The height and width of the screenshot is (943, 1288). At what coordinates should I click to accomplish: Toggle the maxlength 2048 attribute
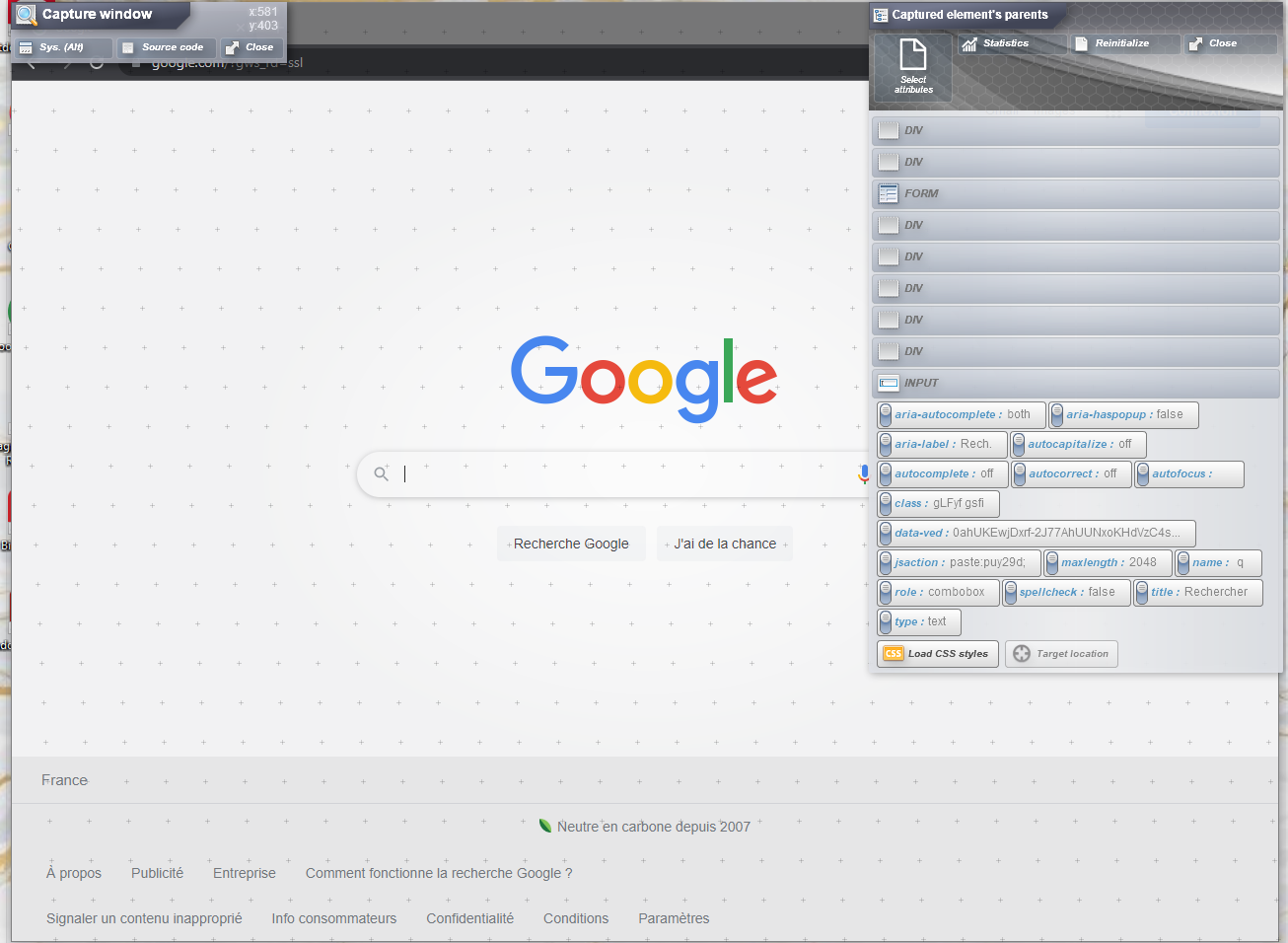(1108, 563)
